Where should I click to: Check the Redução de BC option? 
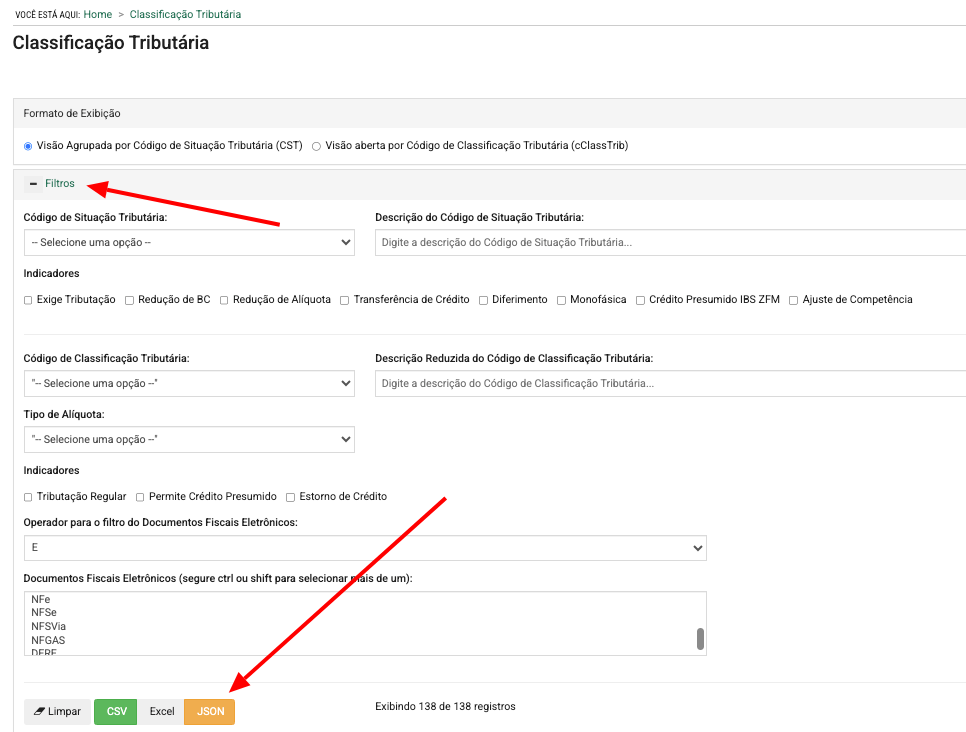pos(130,300)
